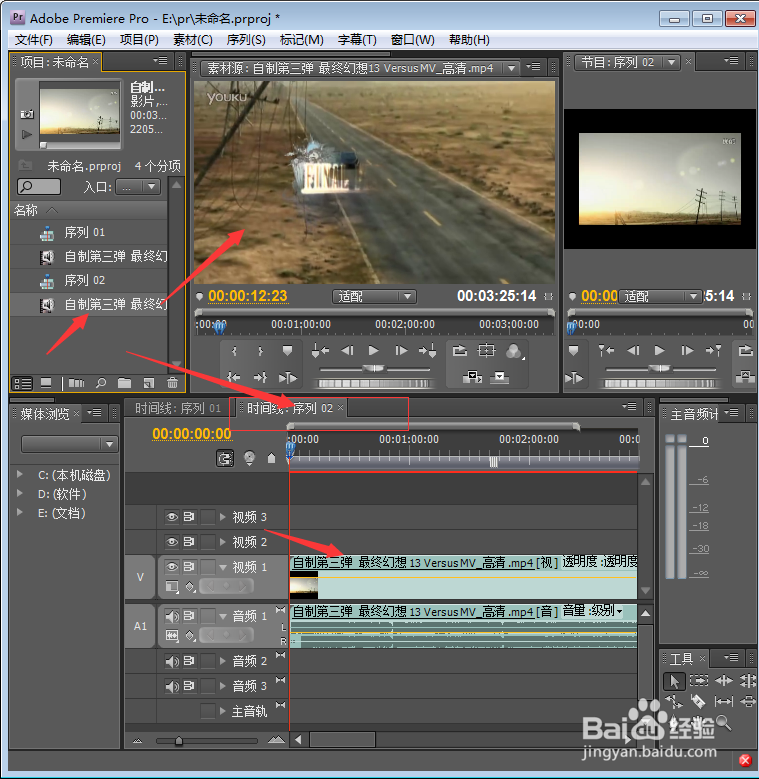
Task: Delete selected item with trash icon
Action: click(x=172, y=383)
